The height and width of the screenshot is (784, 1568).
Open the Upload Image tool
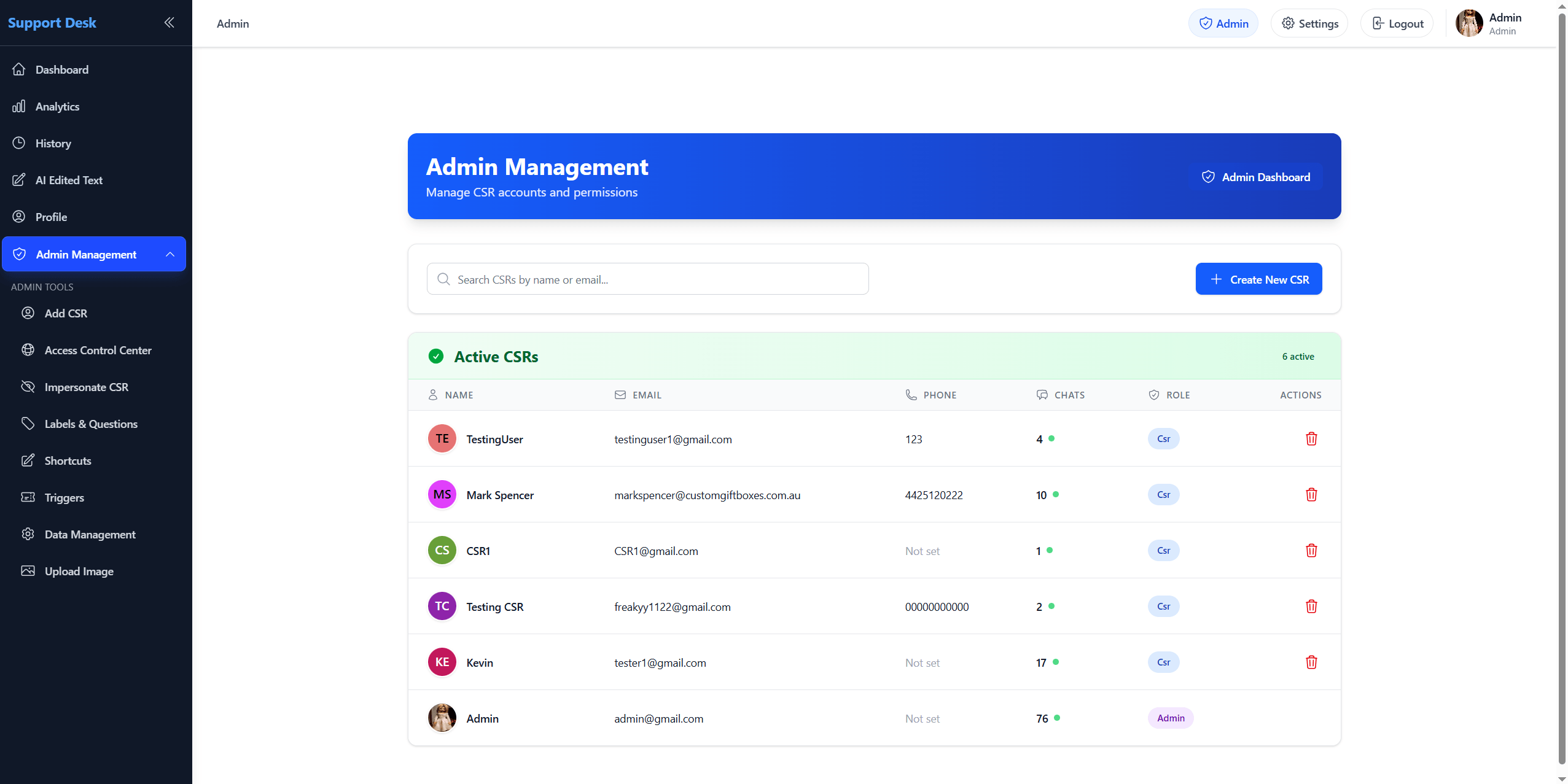[80, 571]
